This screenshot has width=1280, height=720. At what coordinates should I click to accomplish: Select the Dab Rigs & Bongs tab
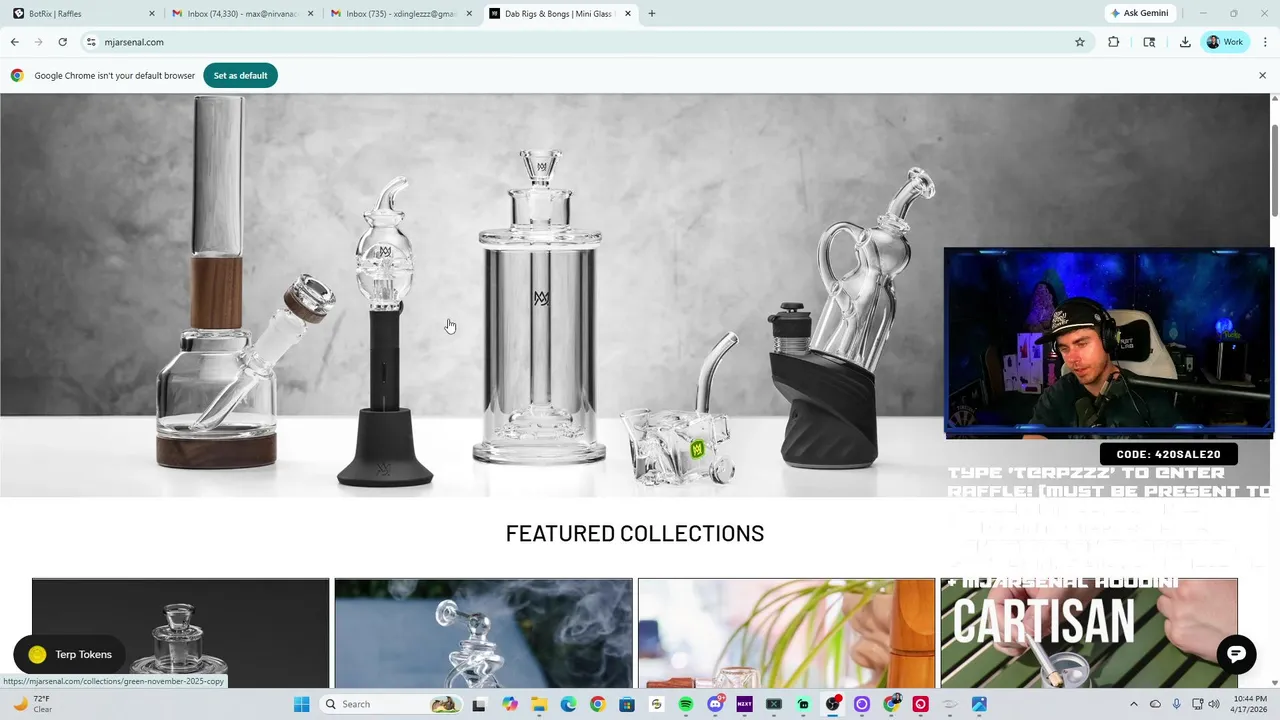click(x=560, y=14)
